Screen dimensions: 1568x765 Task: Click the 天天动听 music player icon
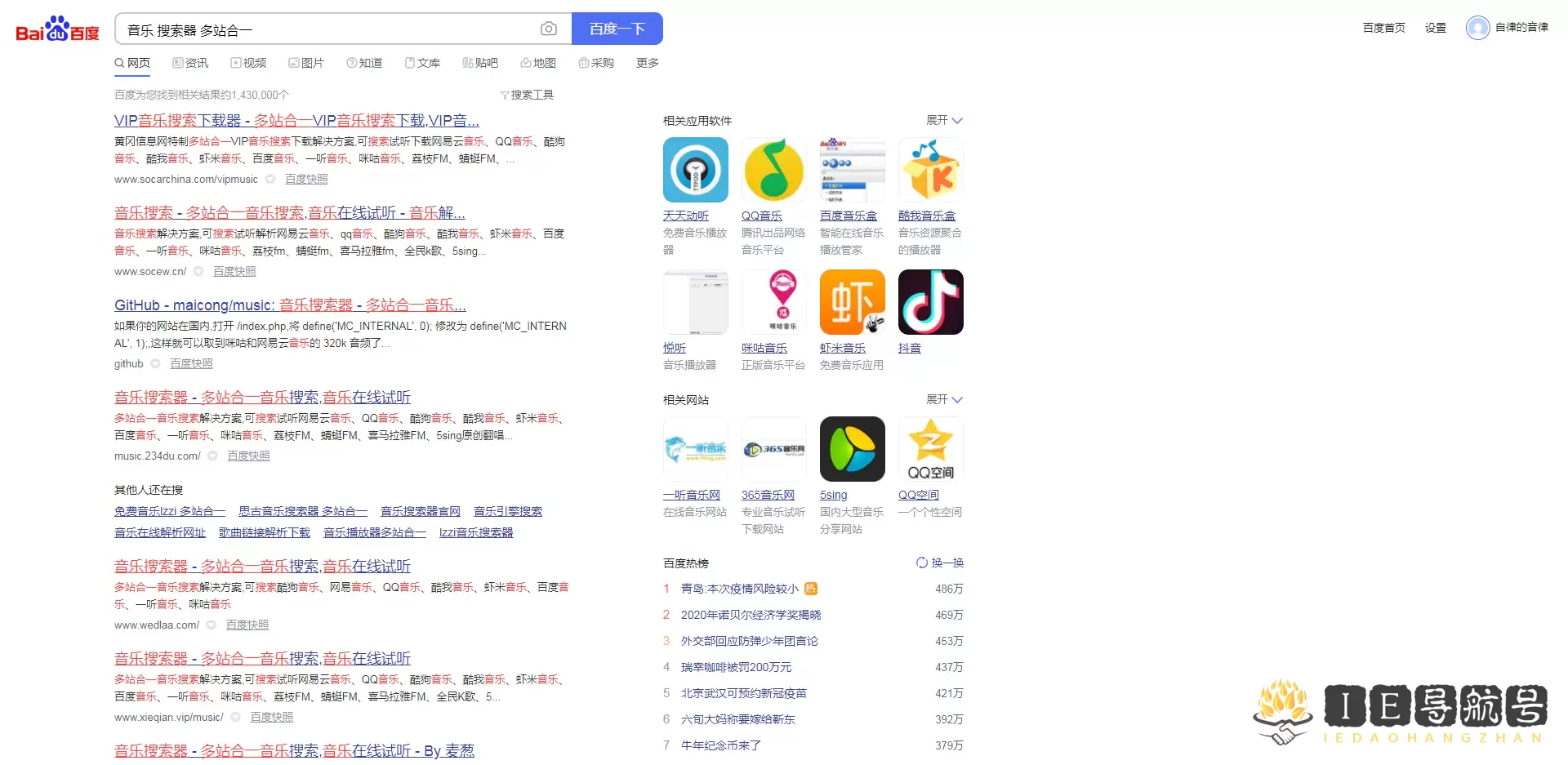(695, 170)
